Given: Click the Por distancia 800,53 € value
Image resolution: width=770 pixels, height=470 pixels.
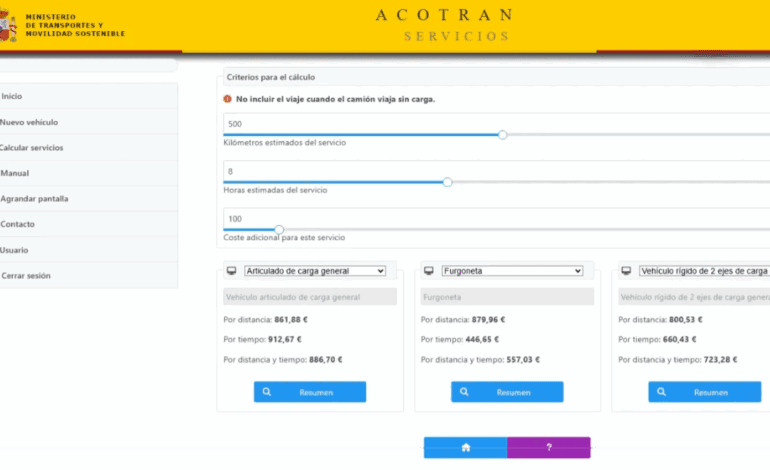Looking at the screenshot, I should pyautogui.click(x=686, y=320).
